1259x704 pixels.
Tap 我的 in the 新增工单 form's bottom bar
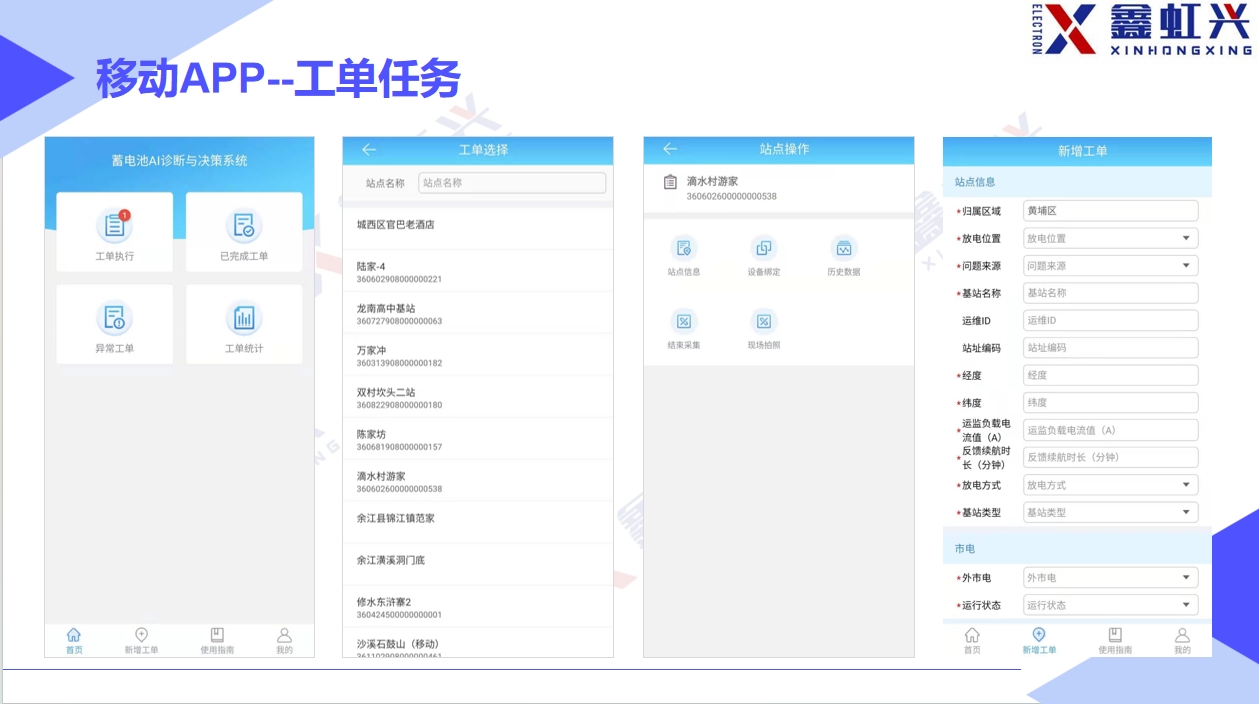click(1182, 641)
